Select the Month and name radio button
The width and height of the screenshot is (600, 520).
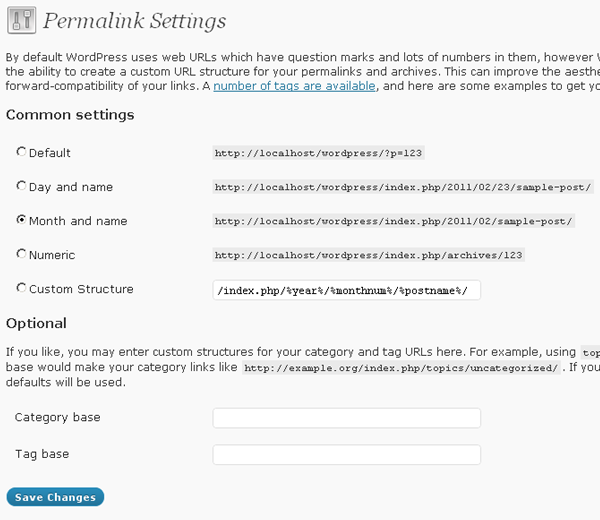pyautogui.click(x=21, y=220)
